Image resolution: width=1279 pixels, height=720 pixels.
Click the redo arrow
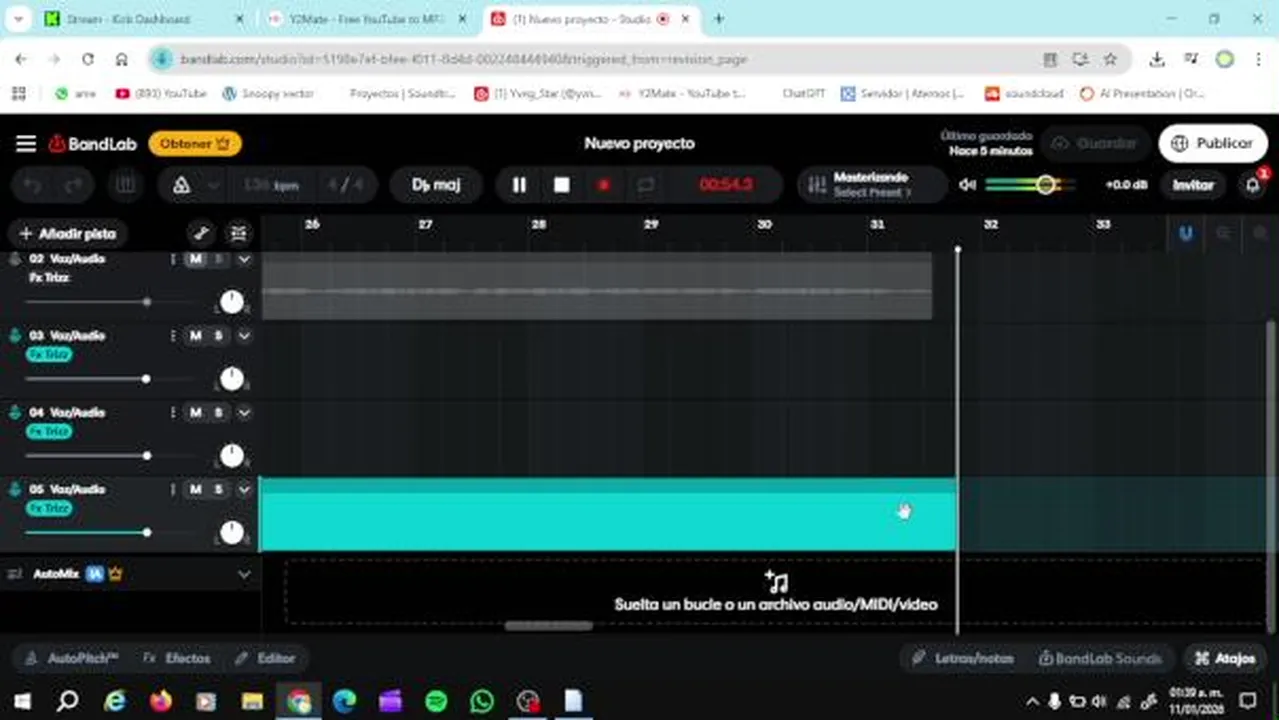pos(74,185)
